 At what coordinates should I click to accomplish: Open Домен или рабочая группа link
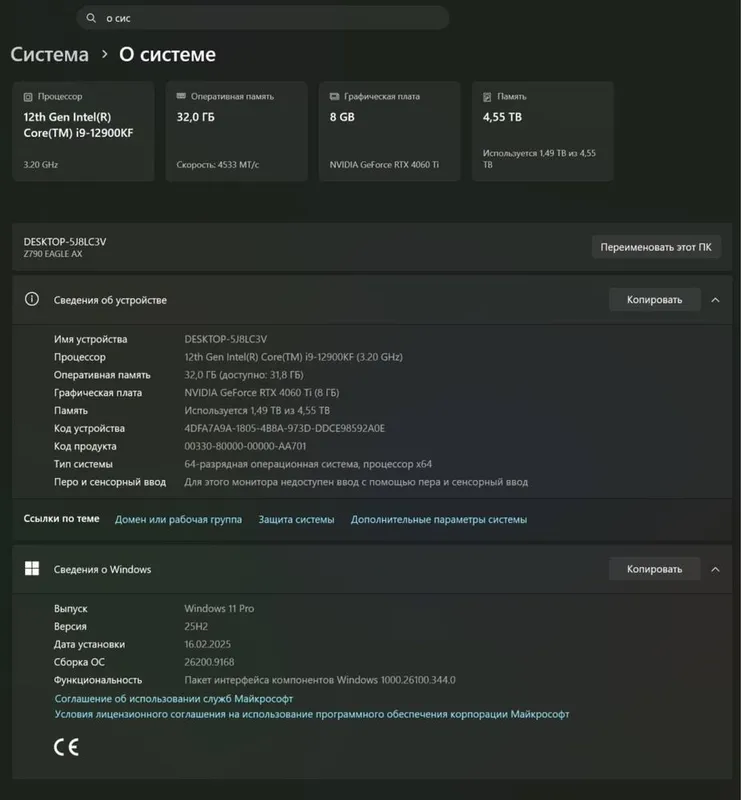178,519
